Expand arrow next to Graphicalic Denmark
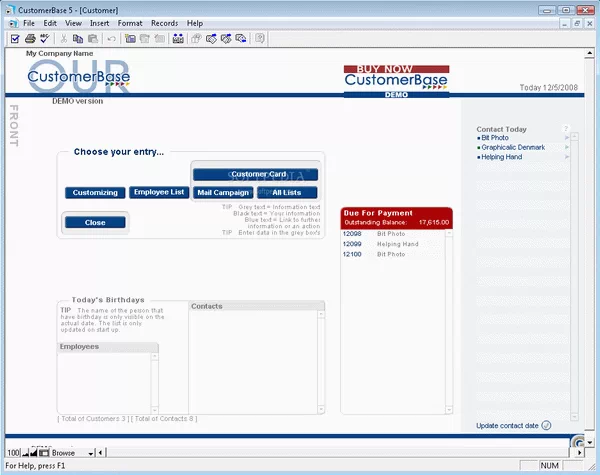Image resolution: width=600 pixels, height=475 pixels. tap(567, 147)
